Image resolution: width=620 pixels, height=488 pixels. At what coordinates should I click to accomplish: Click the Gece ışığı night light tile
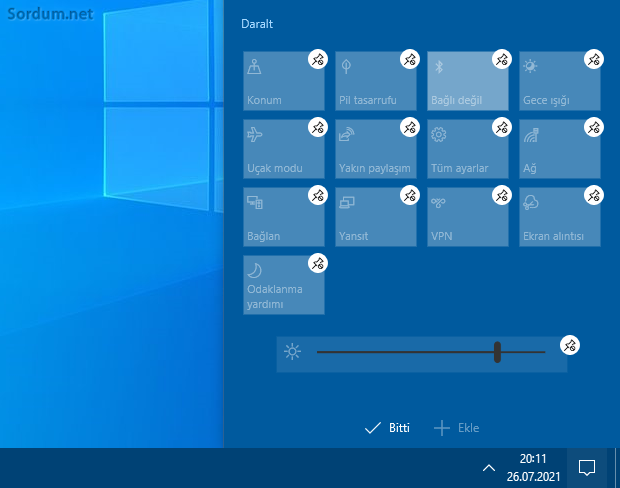point(560,81)
